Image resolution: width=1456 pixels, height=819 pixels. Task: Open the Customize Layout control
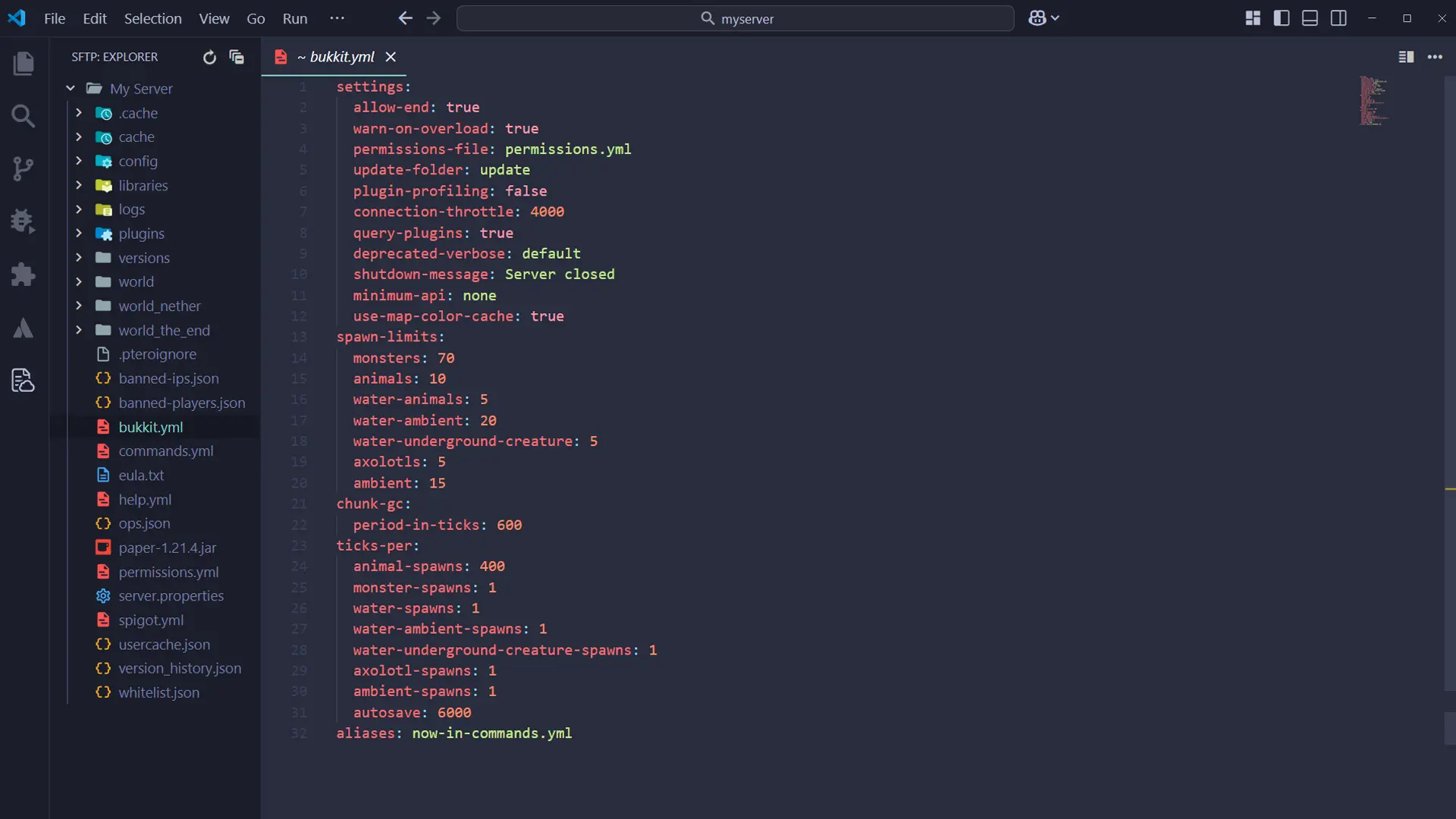point(1253,18)
